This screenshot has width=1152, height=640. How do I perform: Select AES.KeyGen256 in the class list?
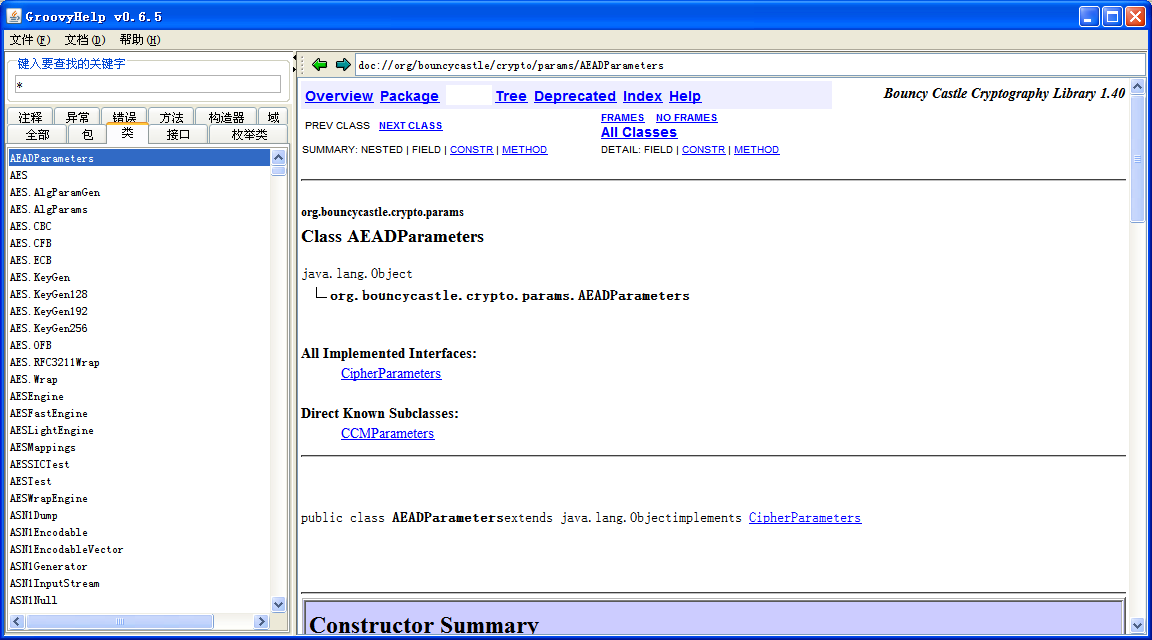click(x=139, y=328)
